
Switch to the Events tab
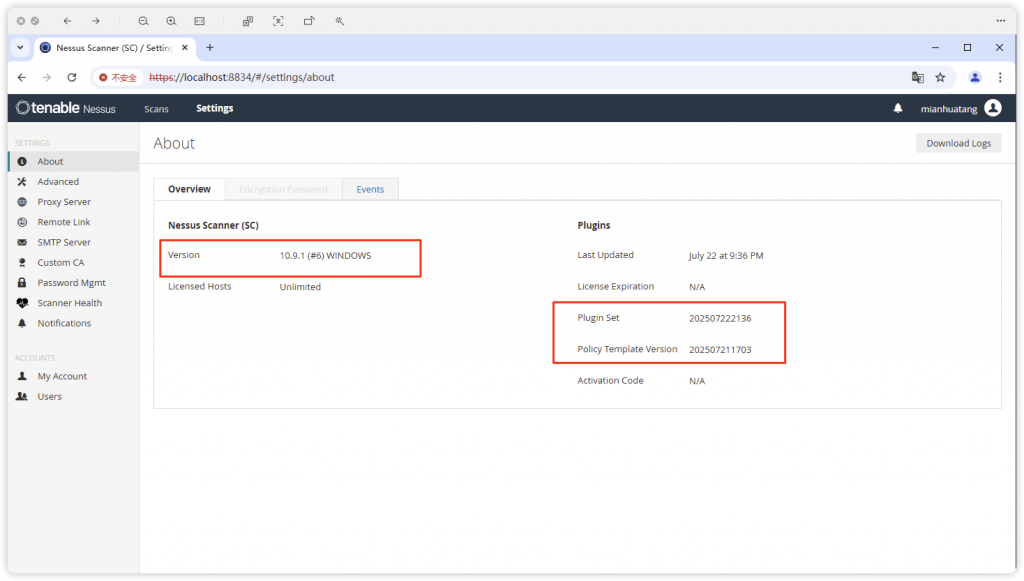pos(370,189)
